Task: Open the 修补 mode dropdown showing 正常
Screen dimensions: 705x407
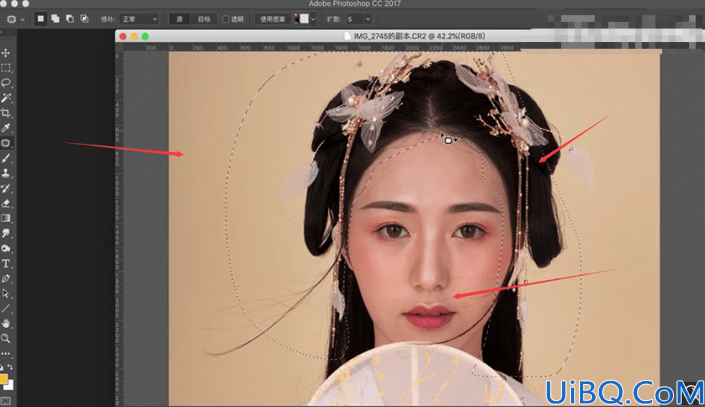Action: coord(139,19)
